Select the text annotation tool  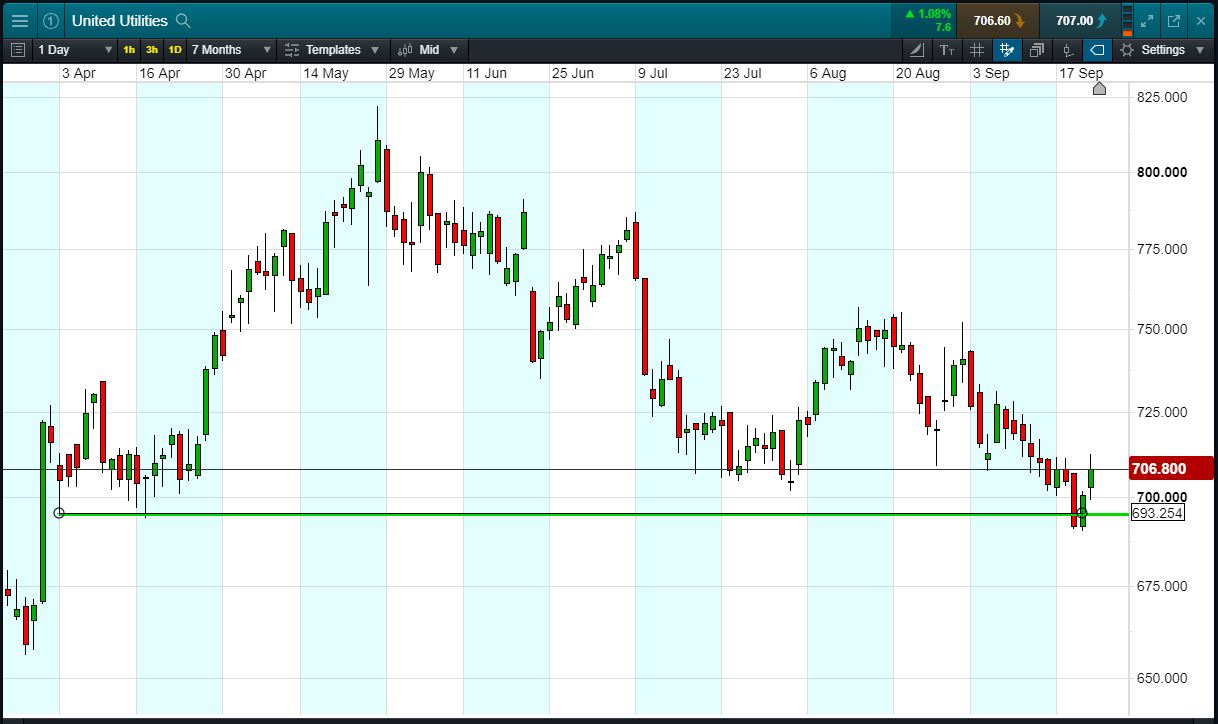pyautogui.click(x=946, y=50)
